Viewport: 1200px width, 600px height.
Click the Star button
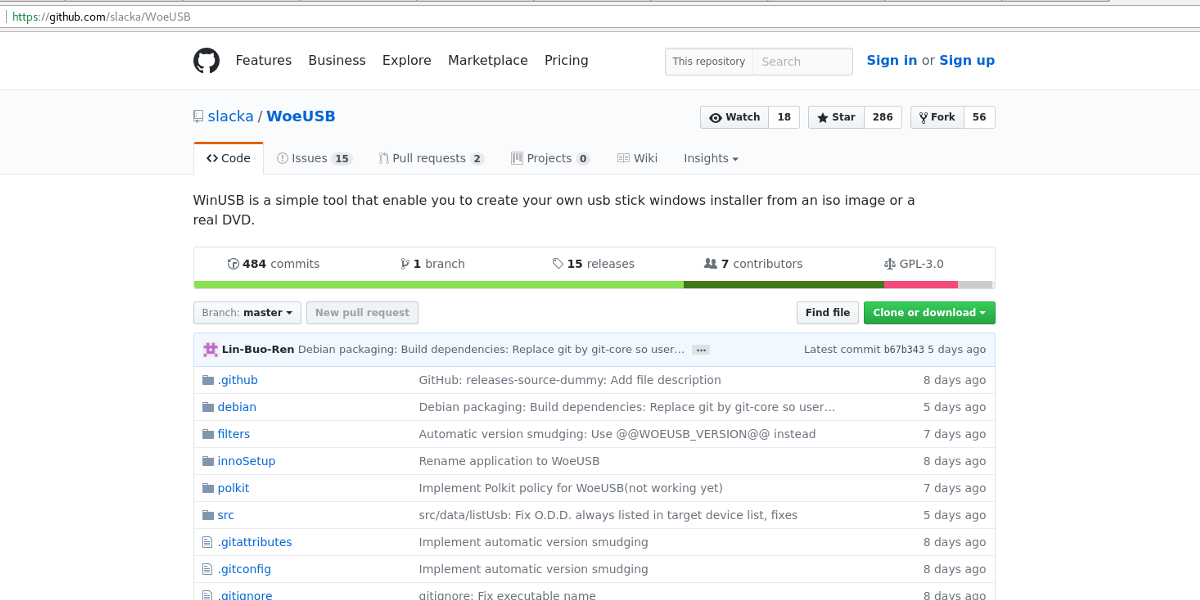pos(836,117)
